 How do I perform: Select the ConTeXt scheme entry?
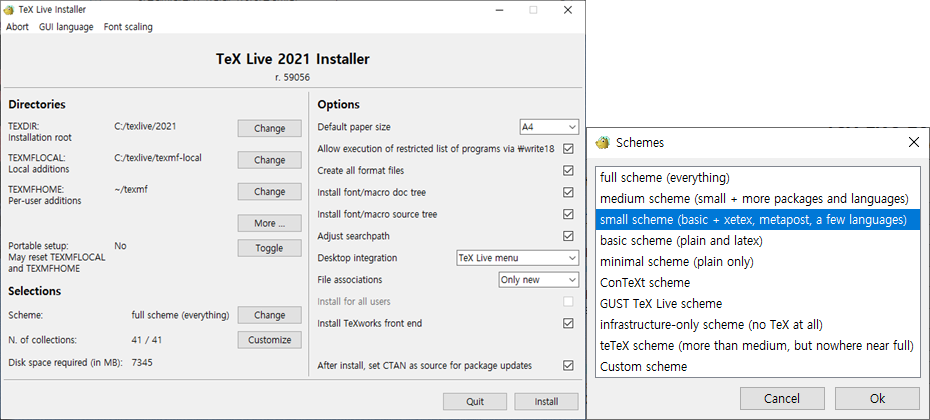click(x=757, y=282)
